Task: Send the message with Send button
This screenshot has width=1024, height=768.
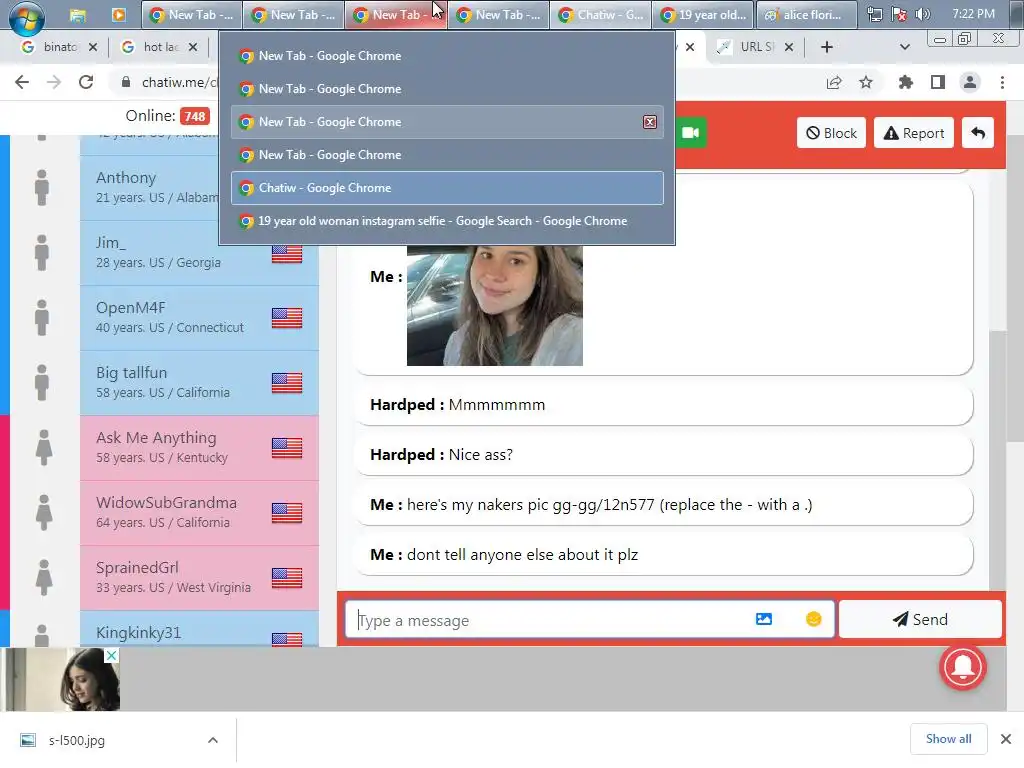Action: pyautogui.click(x=920, y=619)
